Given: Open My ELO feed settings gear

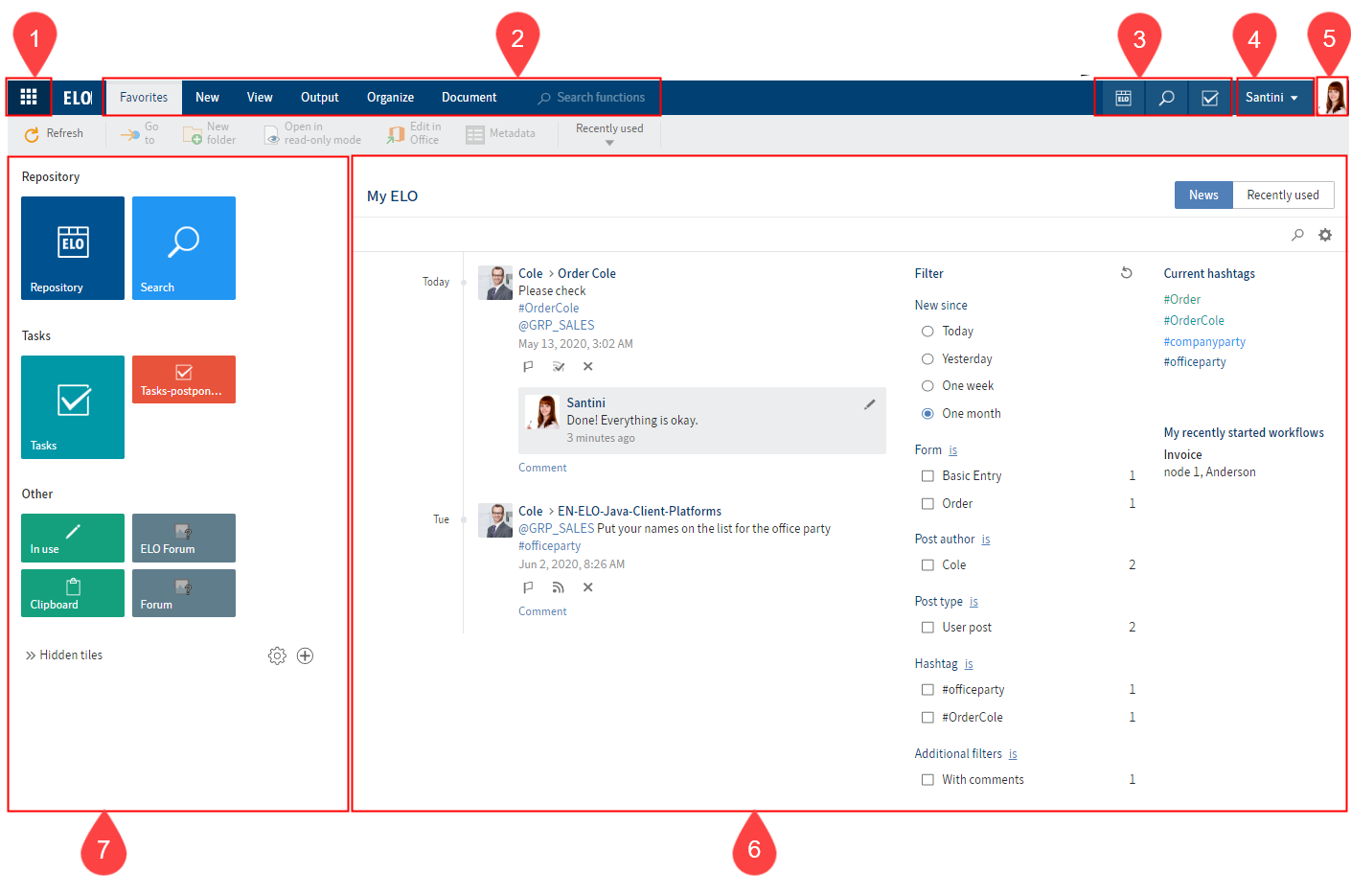Looking at the screenshot, I should click(1325, 235).
